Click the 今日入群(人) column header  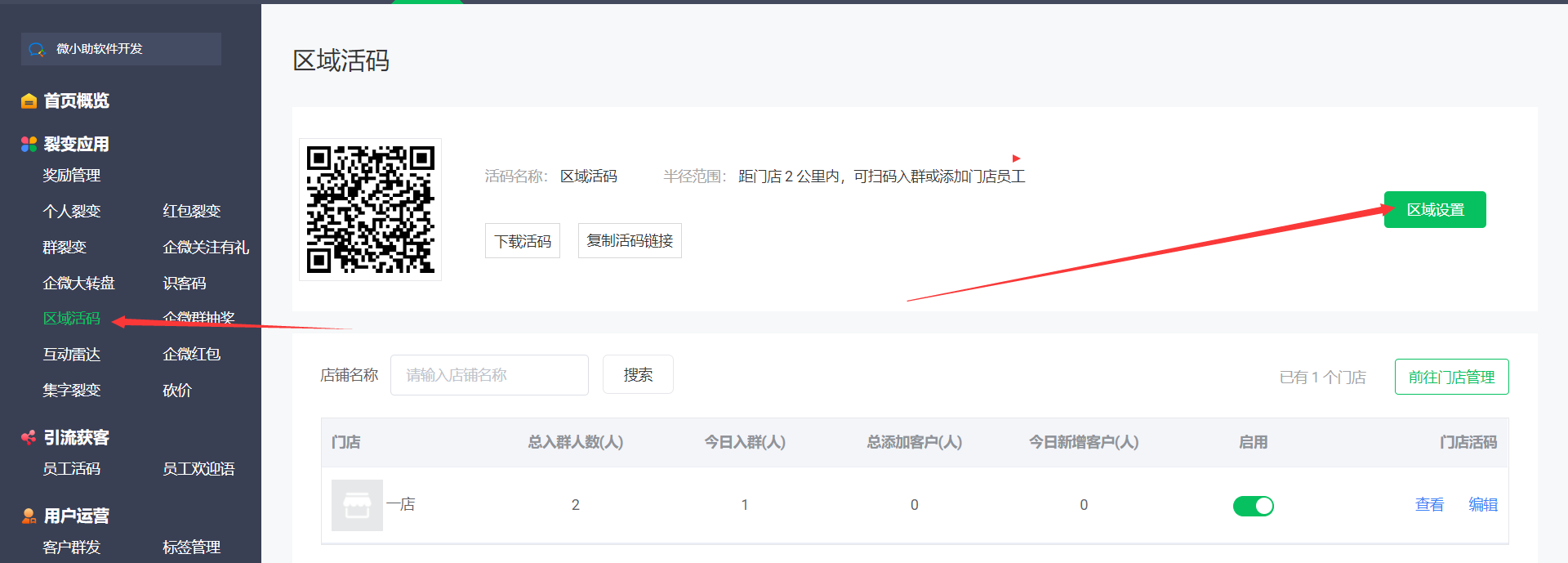pos(745,442)
